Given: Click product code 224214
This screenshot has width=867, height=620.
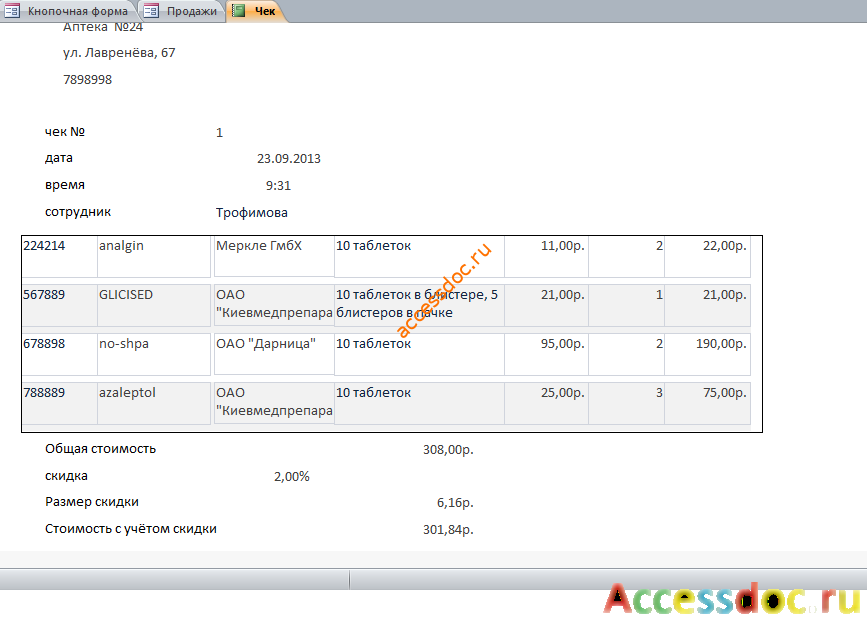Looking at the screenshot, I should [x=44, y=246].
